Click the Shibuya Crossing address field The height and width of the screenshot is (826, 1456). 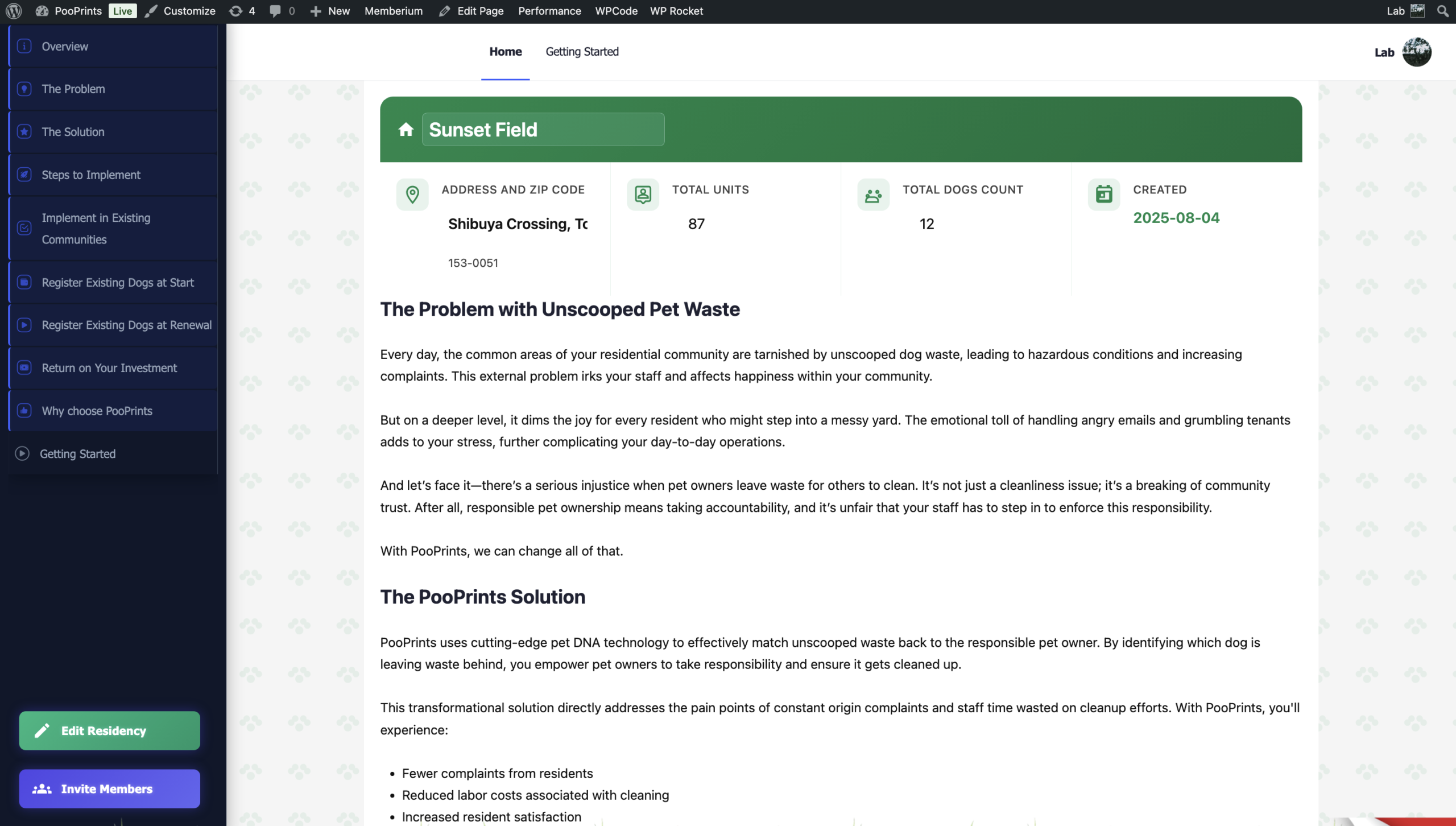click(x=518, y=224)
